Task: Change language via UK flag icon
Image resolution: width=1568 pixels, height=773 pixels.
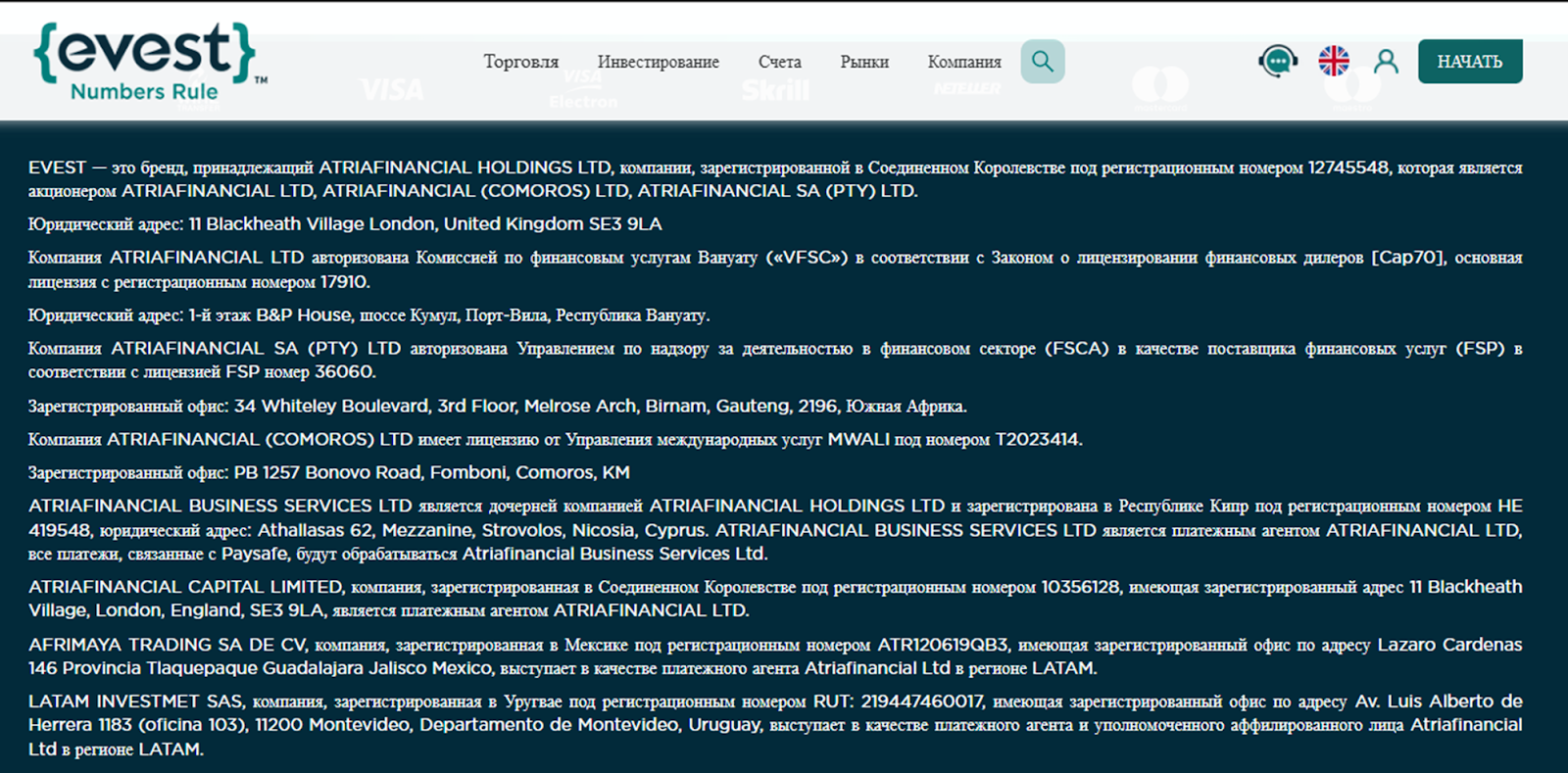Action: coord(1334,61)
